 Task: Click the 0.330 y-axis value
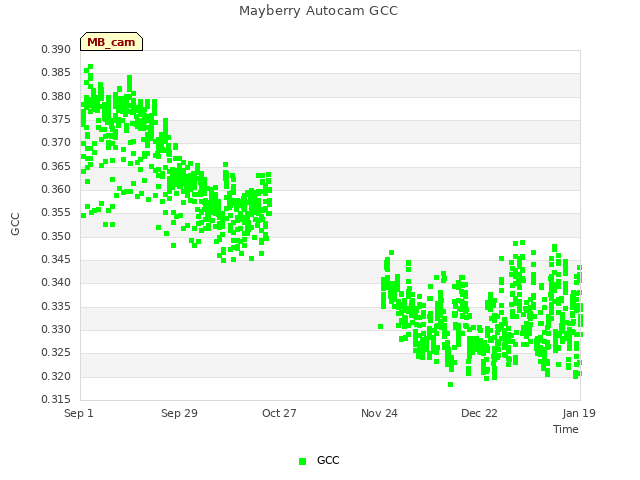[x=56, y=329]
